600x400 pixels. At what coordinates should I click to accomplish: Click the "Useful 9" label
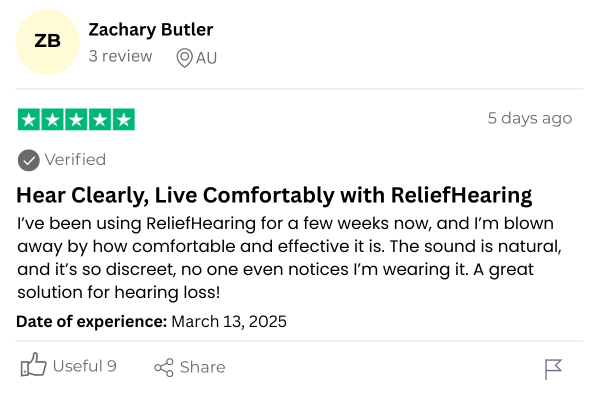coord(84,366)
